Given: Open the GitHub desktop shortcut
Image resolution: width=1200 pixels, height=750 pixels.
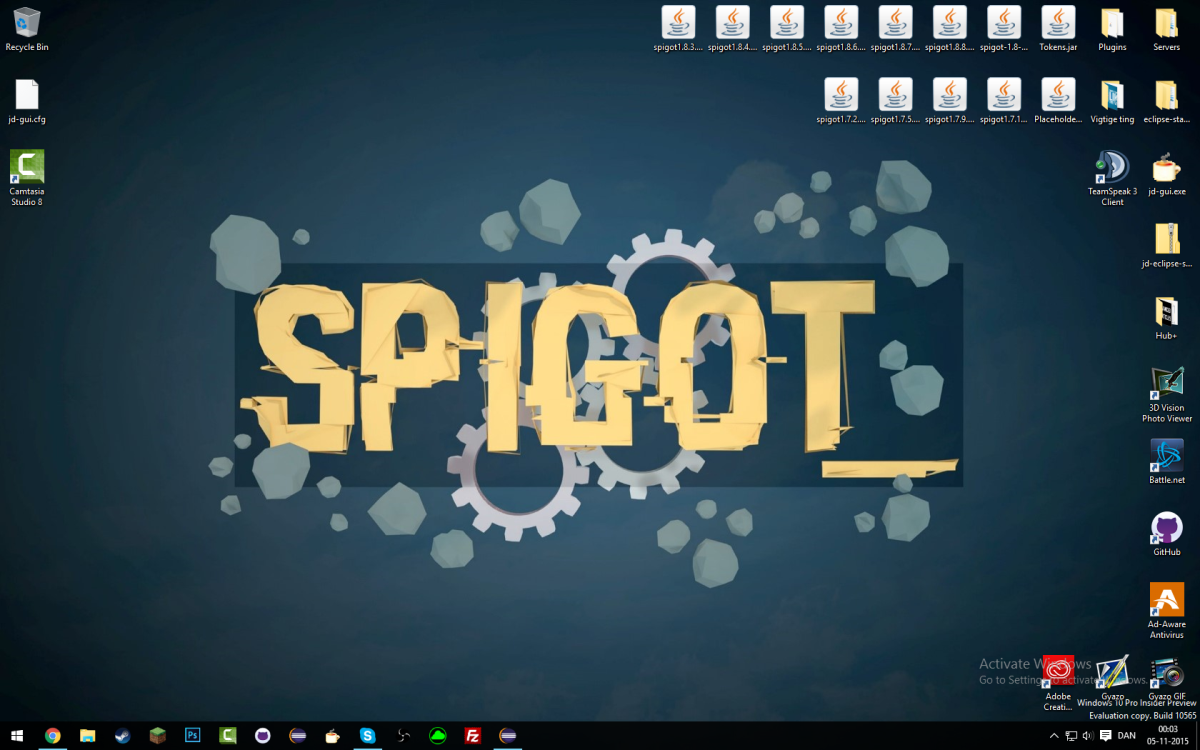Looking at the screenshot, I should coord(1166,525).
